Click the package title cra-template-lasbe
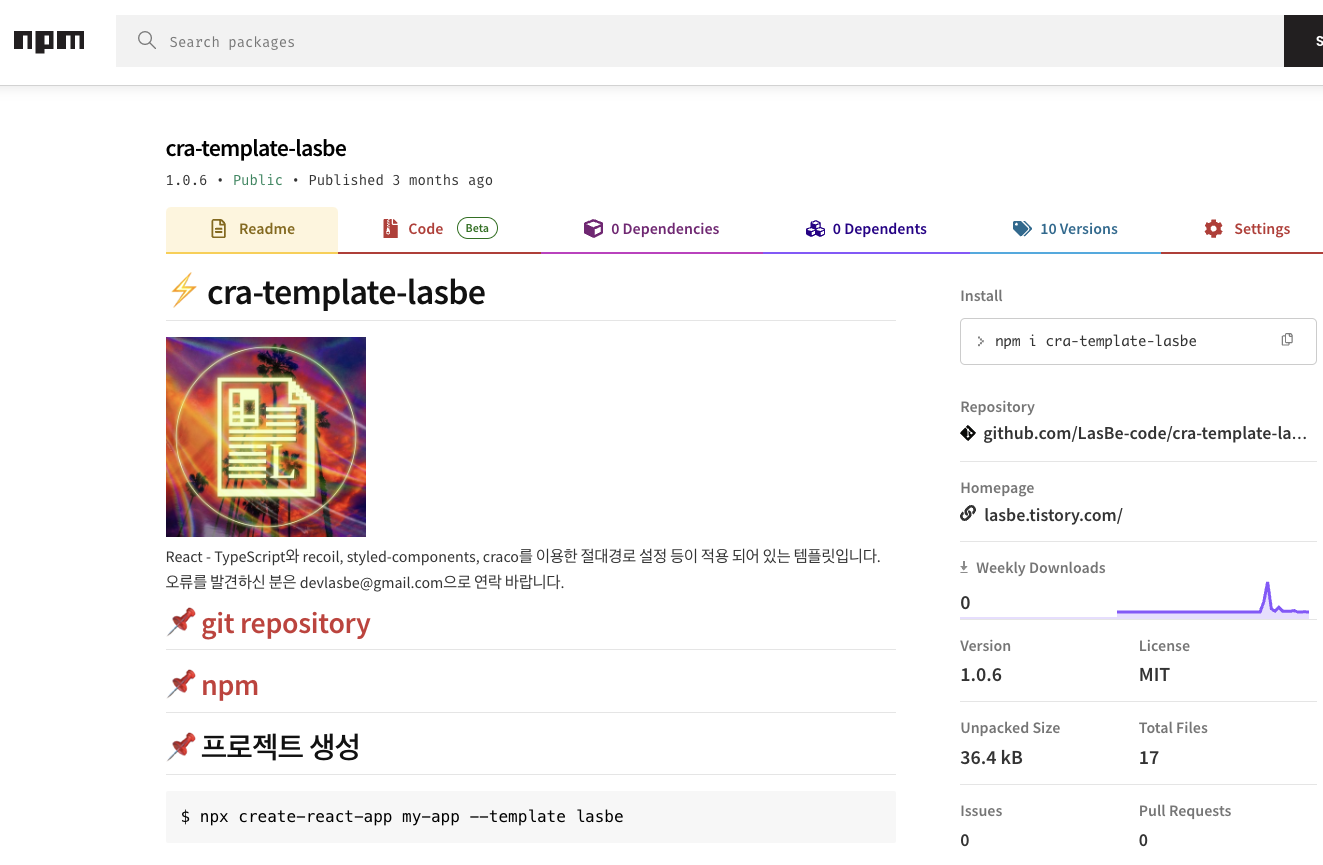 click(256, 148)
